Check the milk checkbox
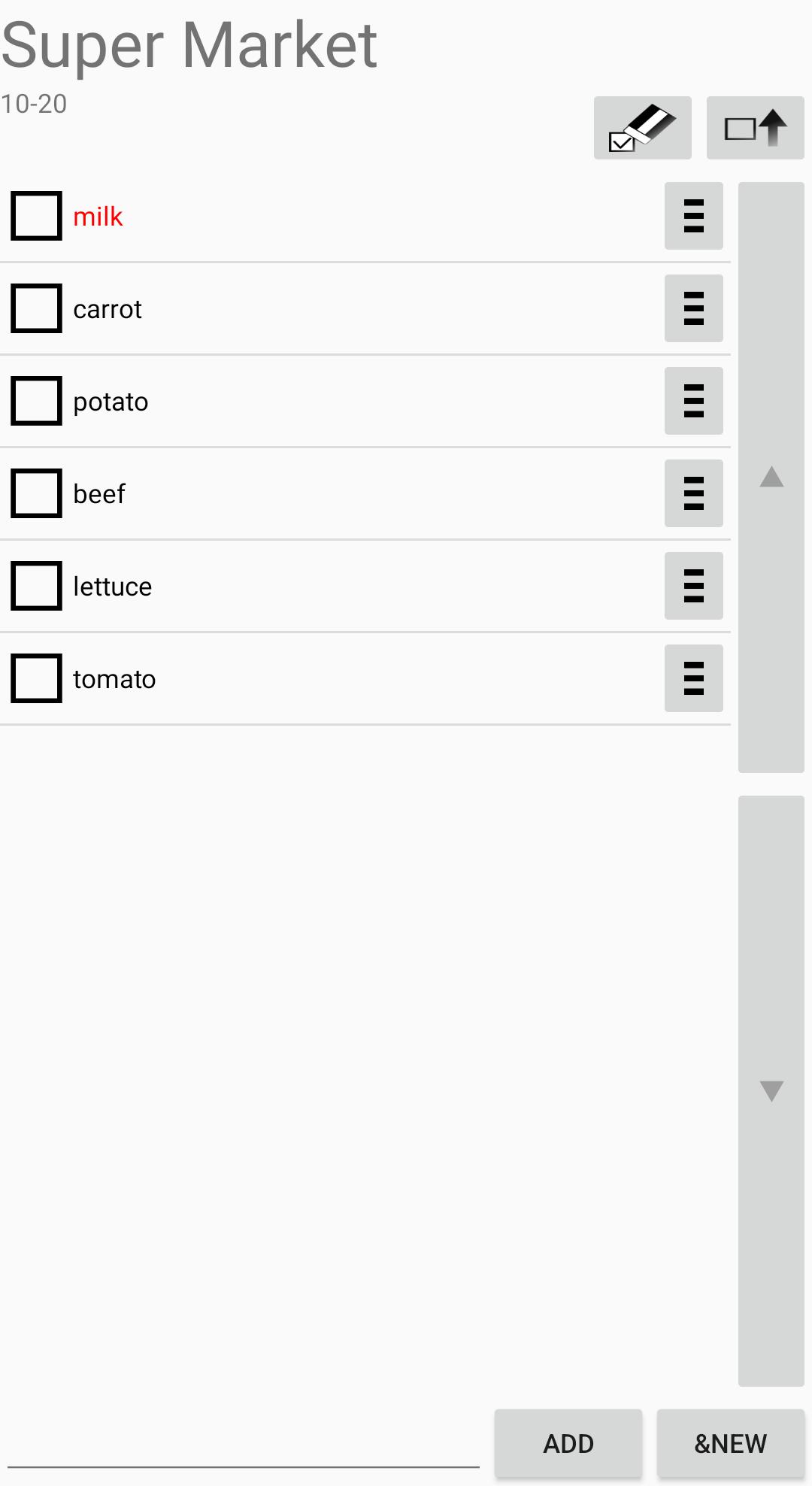The image size is (812, 1486). click(x=36, y=216)
